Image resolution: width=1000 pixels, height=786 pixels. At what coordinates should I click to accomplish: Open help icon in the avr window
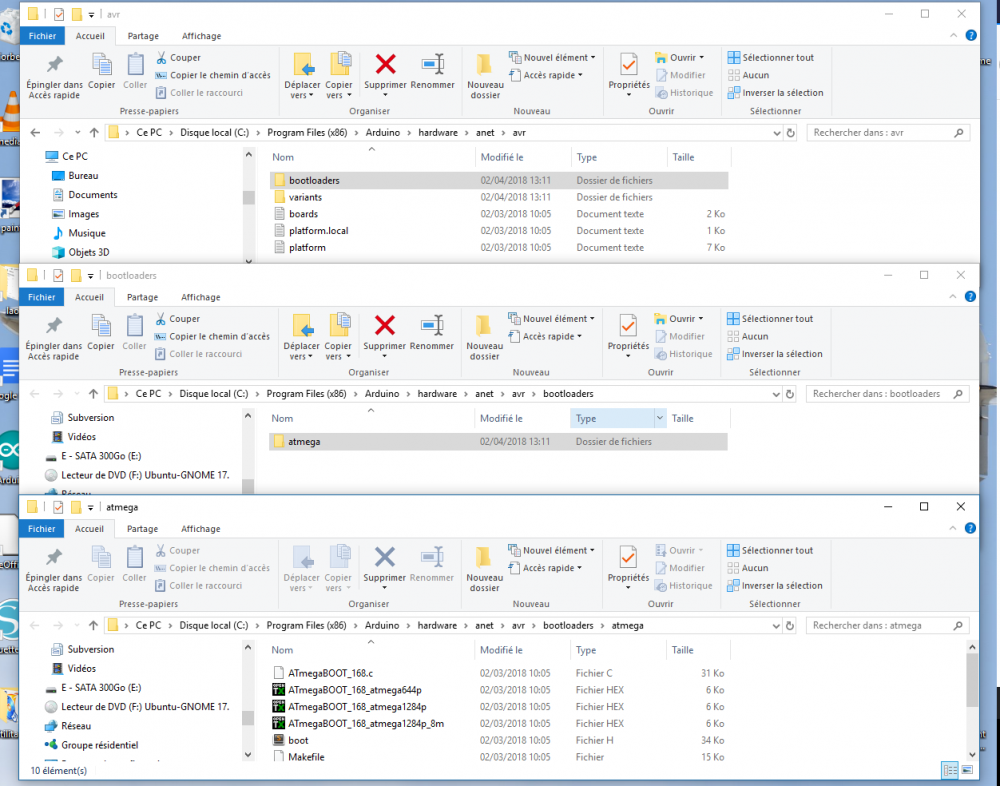971,36
